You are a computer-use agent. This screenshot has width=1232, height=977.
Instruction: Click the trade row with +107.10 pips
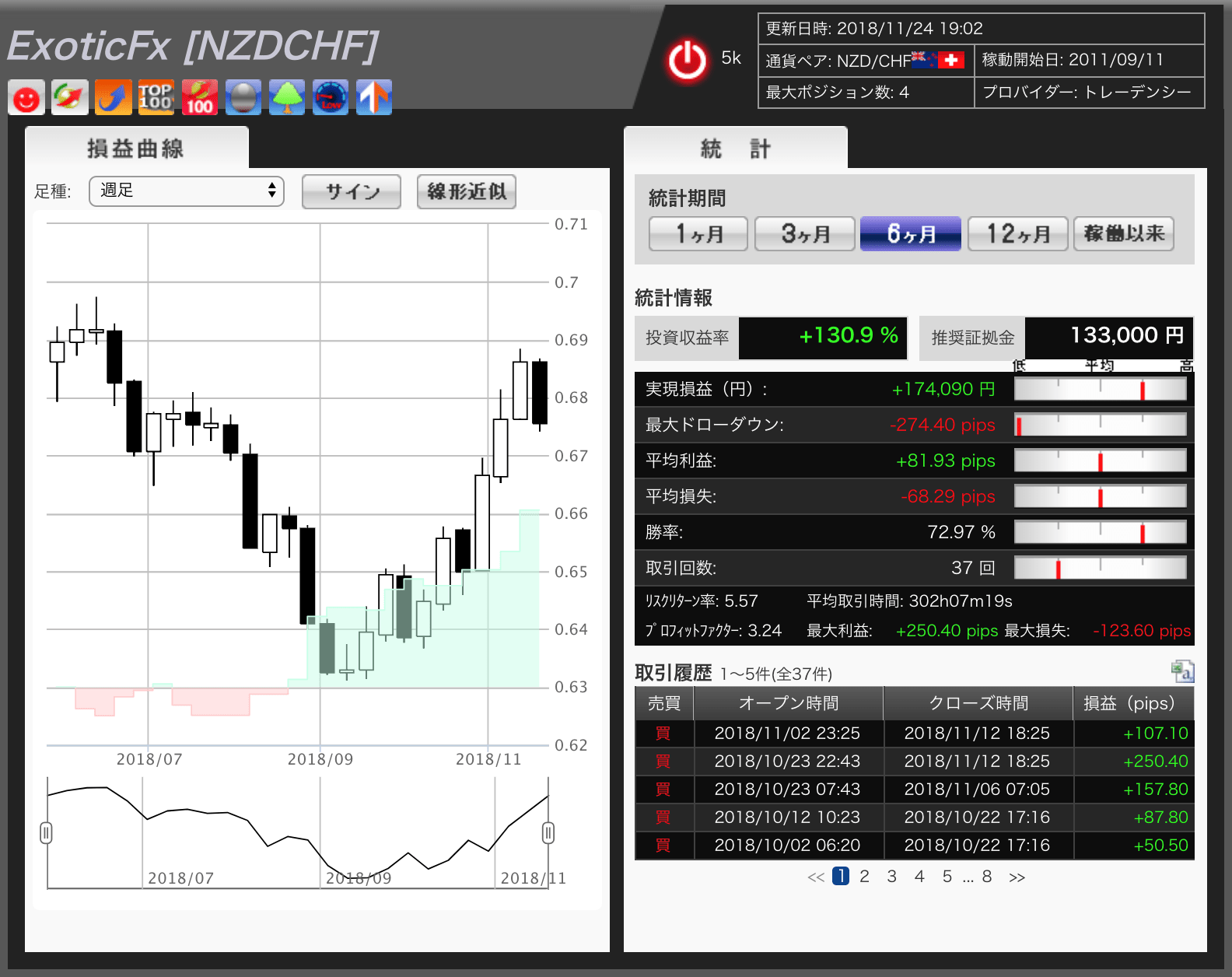(x=915, y=734)
